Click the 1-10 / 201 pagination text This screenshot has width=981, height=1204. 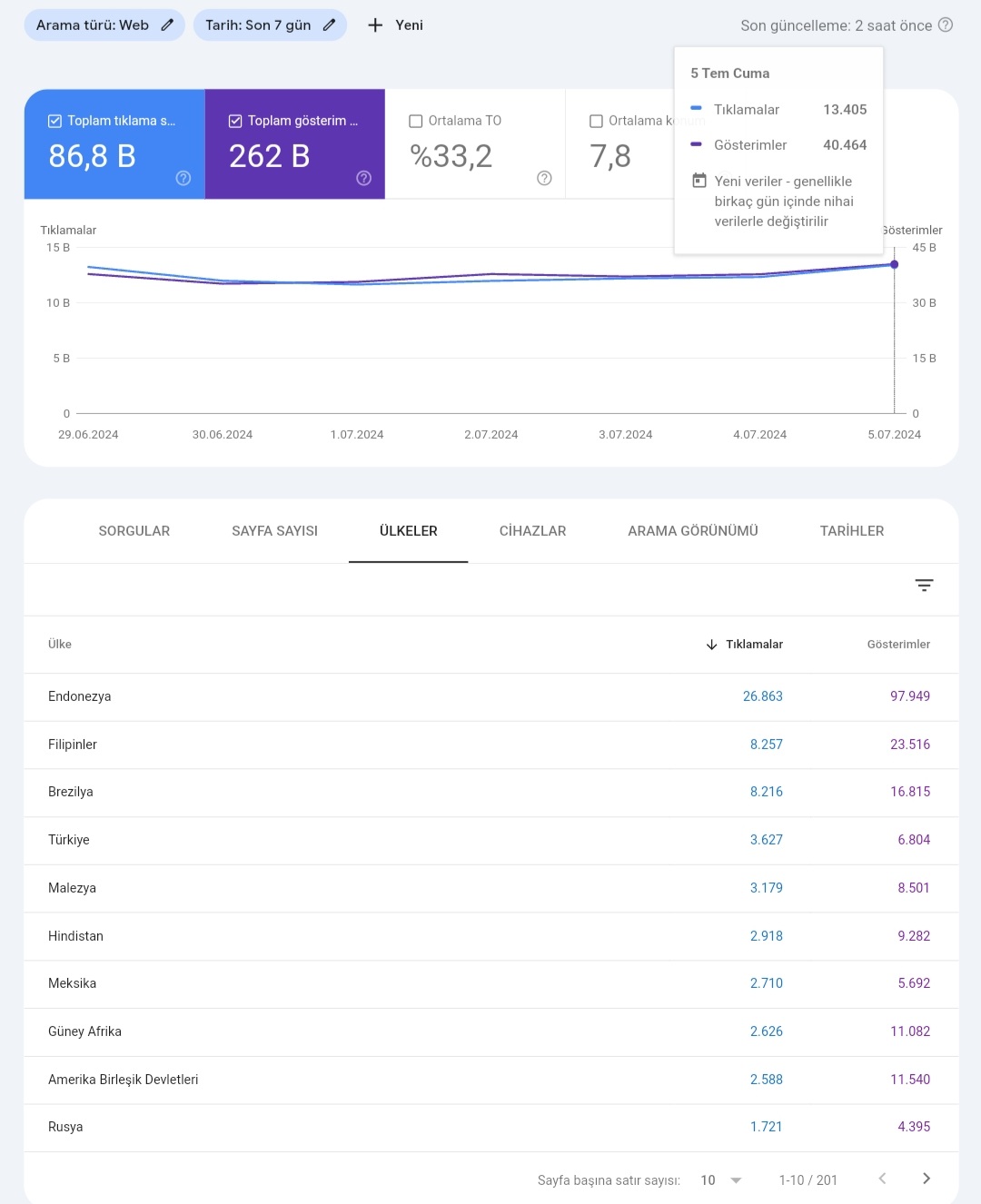808,1180
